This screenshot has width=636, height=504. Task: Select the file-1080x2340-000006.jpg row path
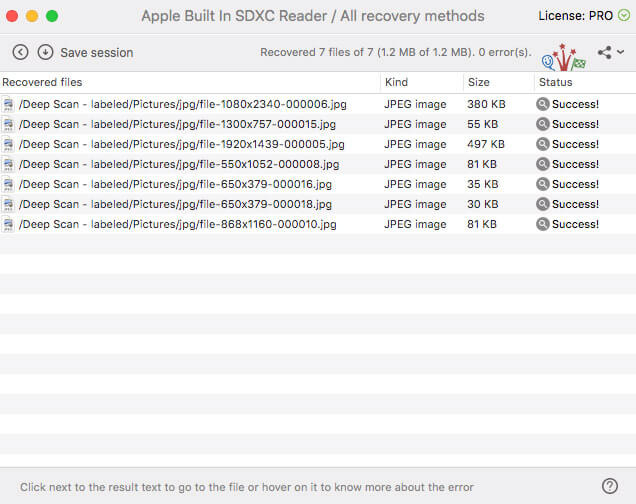183,104
